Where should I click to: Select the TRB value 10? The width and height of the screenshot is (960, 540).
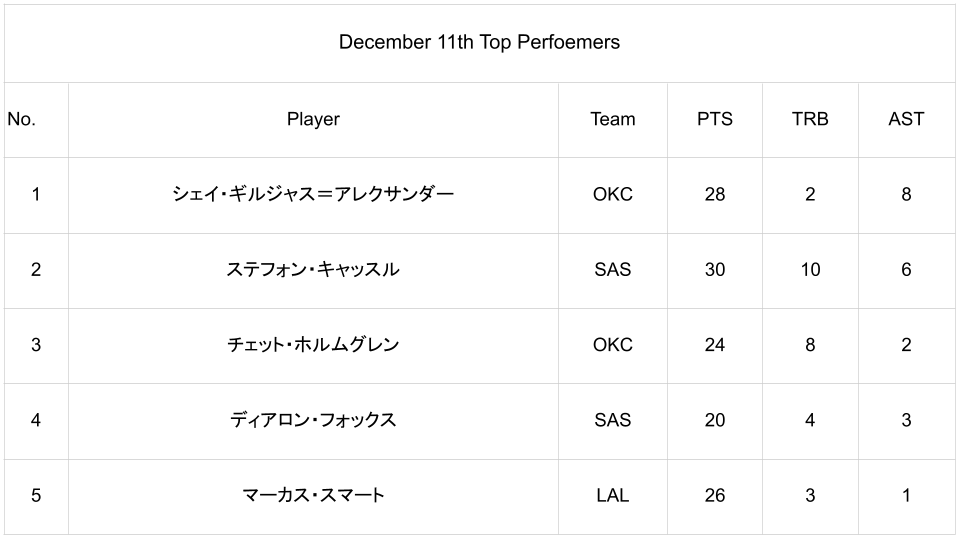coord(810,269)
